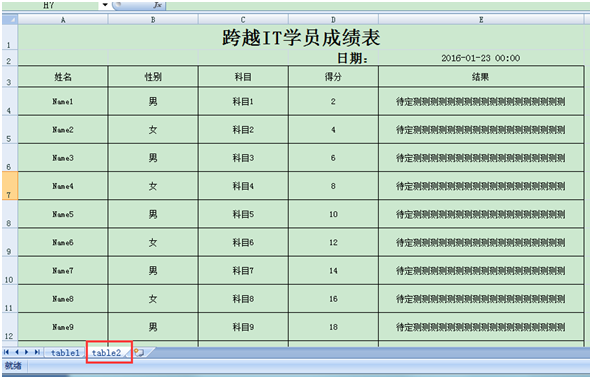Click the score cell with value 10
Viewport: 592px width, 379px height.
pos(333,214)
